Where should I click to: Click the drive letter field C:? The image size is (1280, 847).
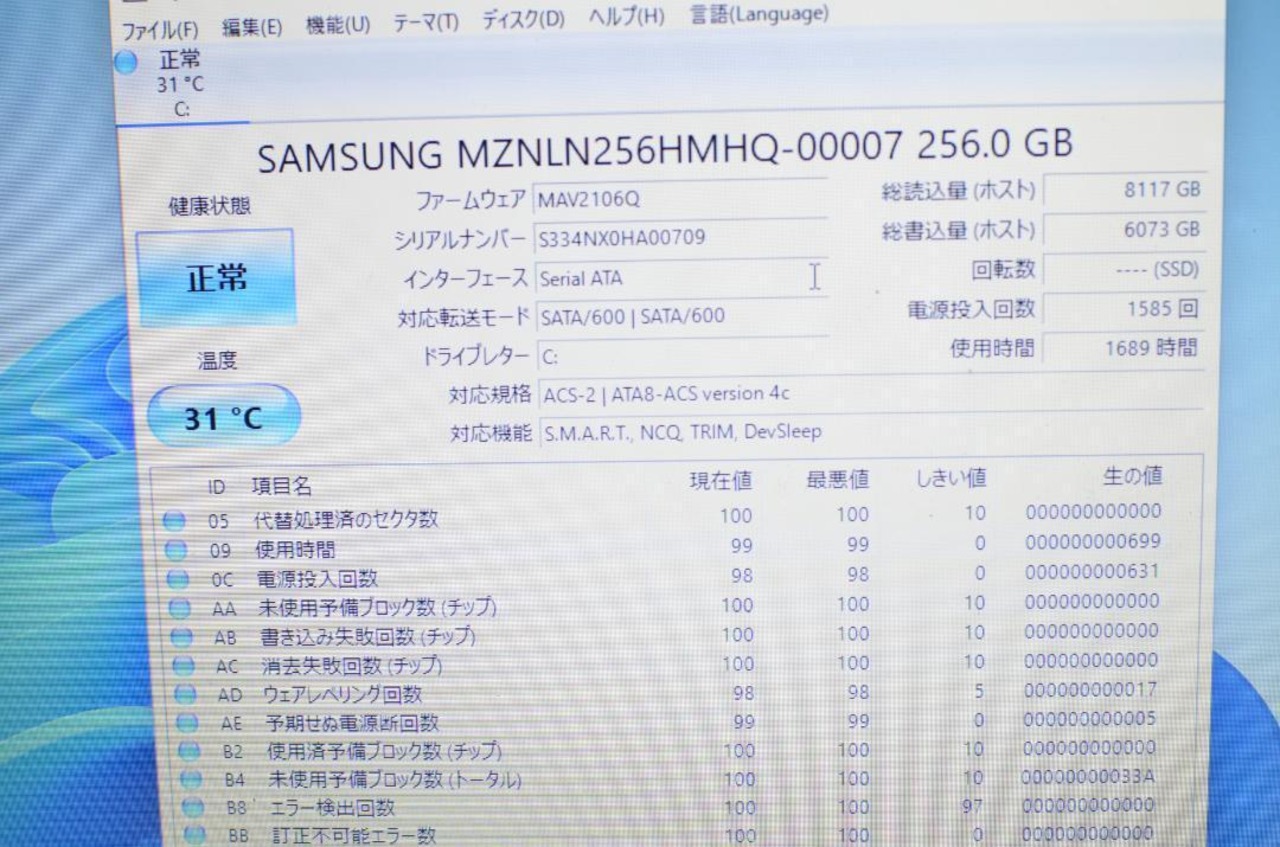point(682,356)
